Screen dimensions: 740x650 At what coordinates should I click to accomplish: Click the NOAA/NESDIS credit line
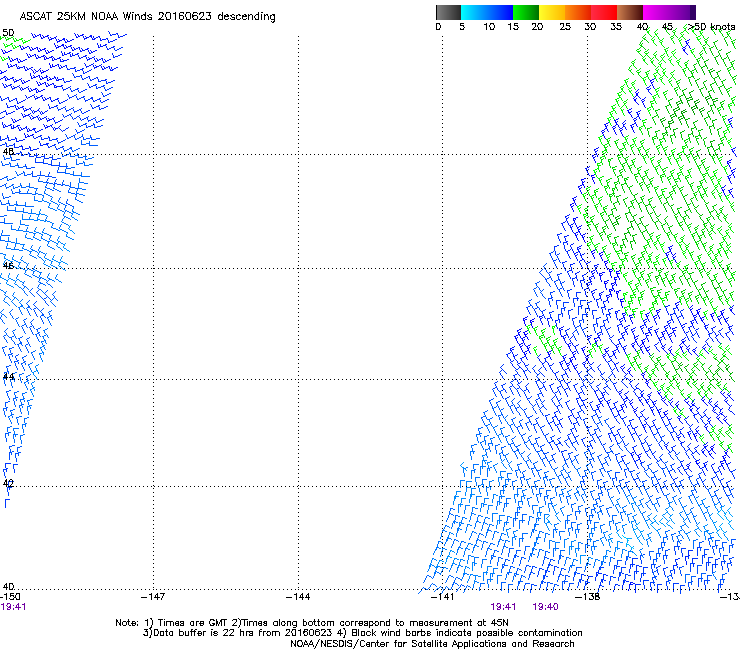[x=432, y=644]
